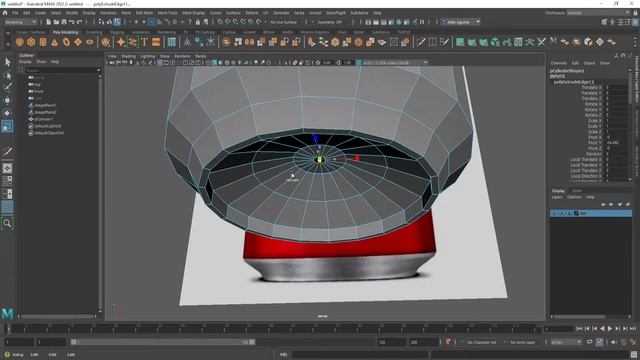The width and height of the screenshot is (640, 360).
Task: Open the Outliner Display menu
Action: click(25, 62)
